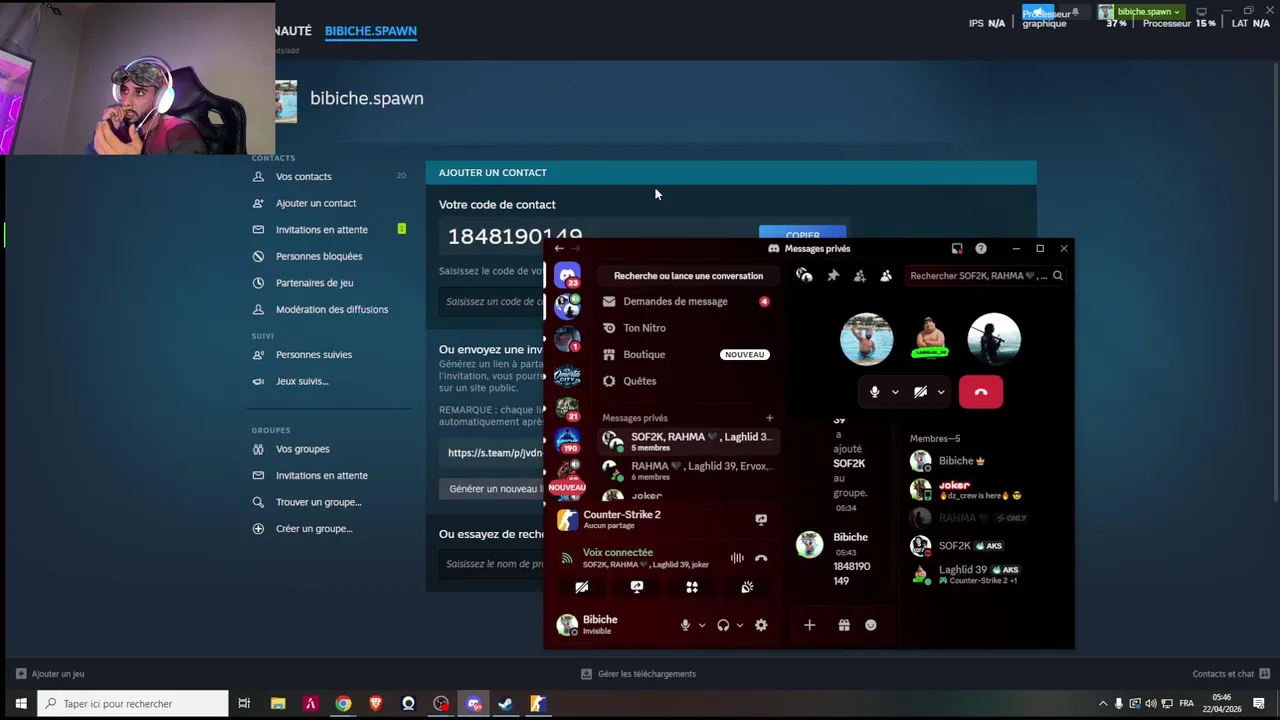Hang up the call with red button

[981, 392]
